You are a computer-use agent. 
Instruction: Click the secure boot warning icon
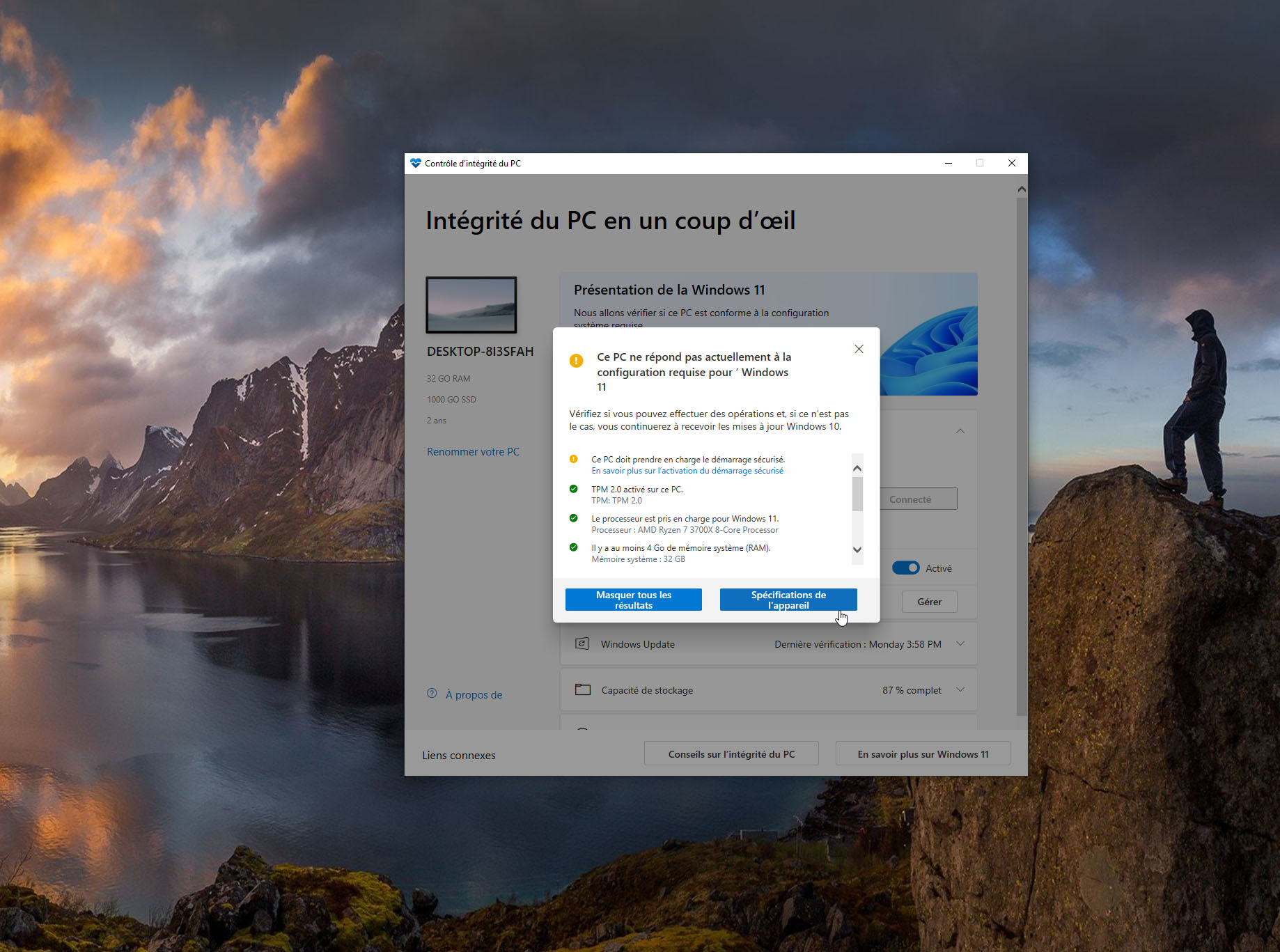pos(574,460)
